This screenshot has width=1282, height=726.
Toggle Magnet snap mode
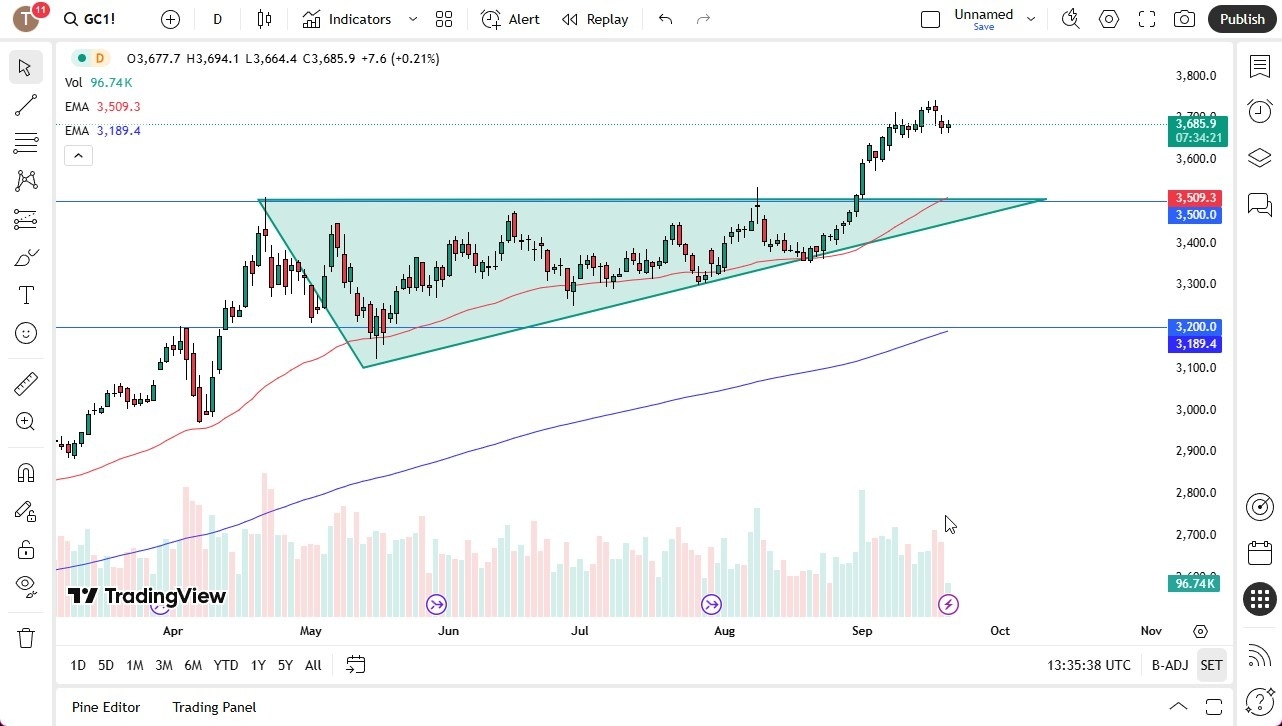pyautogui.click(x=25, y=472)
